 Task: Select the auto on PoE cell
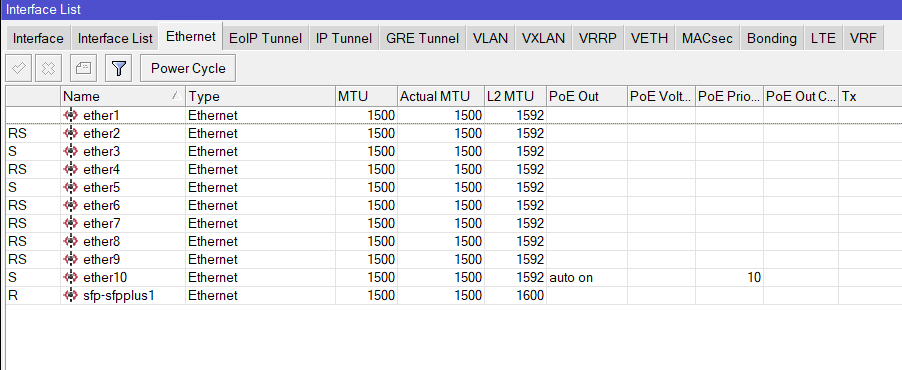point(587,278)
